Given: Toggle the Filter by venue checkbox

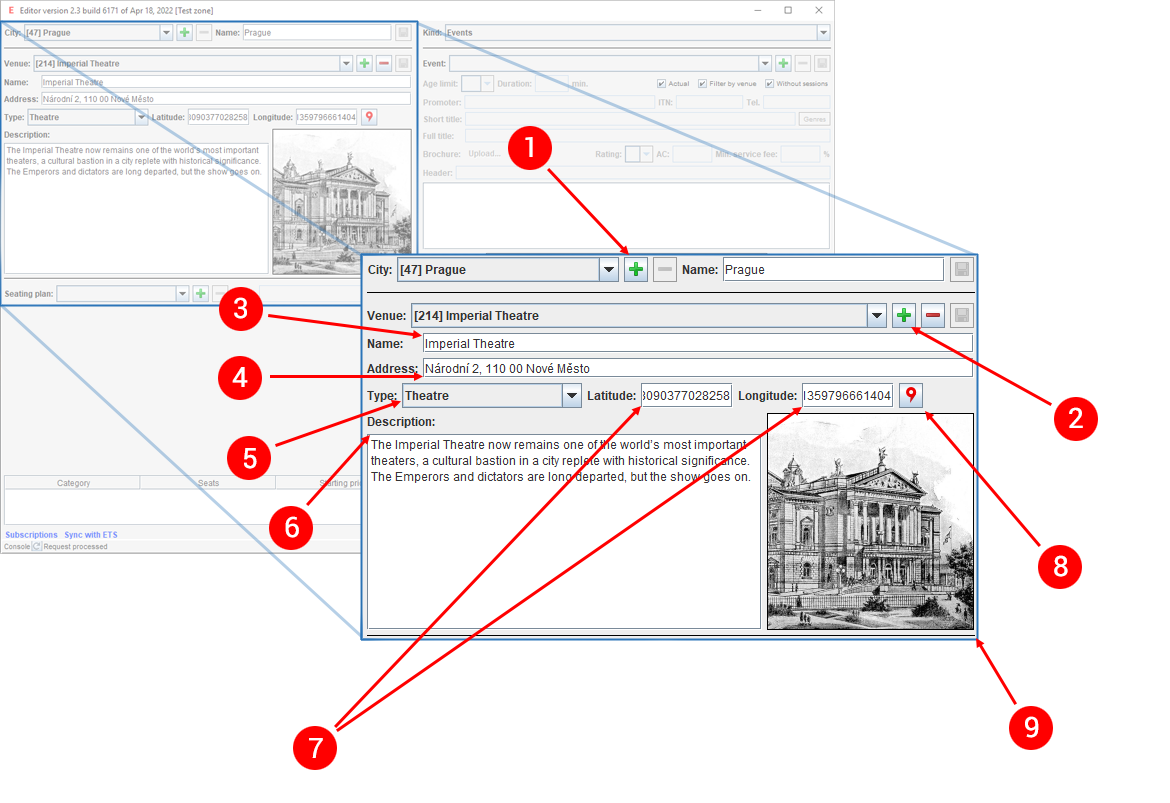Looking at the screenshot, I should tap(702, 84).
